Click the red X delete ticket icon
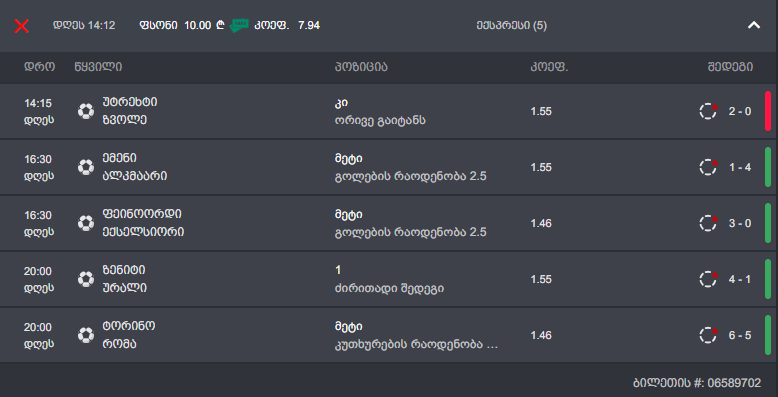This screenshot has height=397, width=778. coord(21,26)
